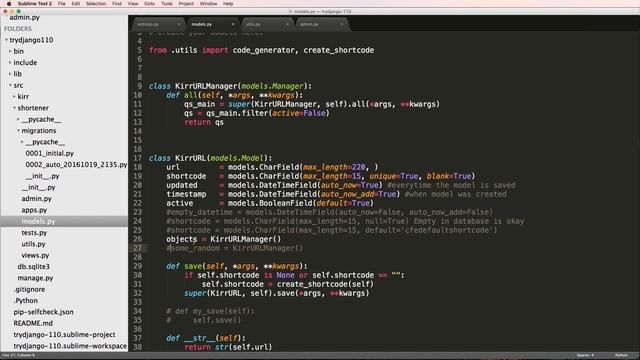
Task: Open the Selection menu
Action: click(96, 4)
